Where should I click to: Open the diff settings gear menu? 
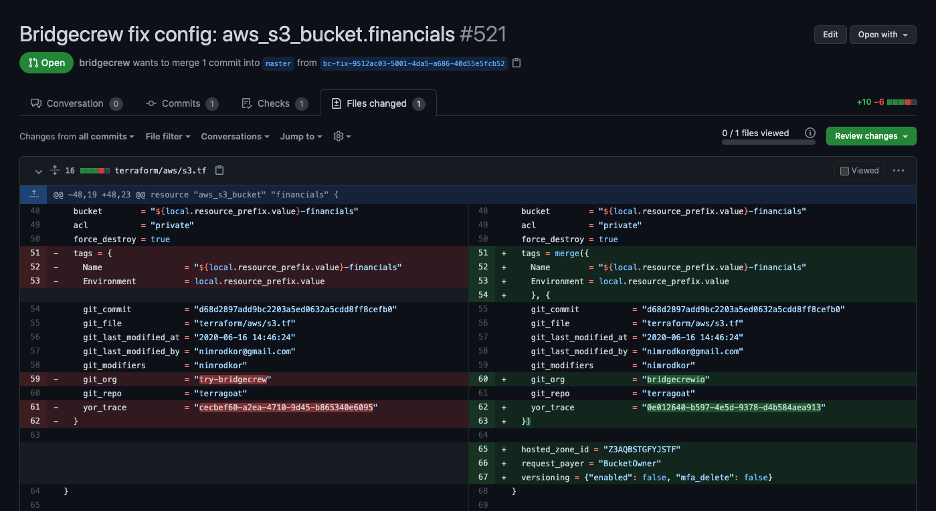[x=342, y=137]
